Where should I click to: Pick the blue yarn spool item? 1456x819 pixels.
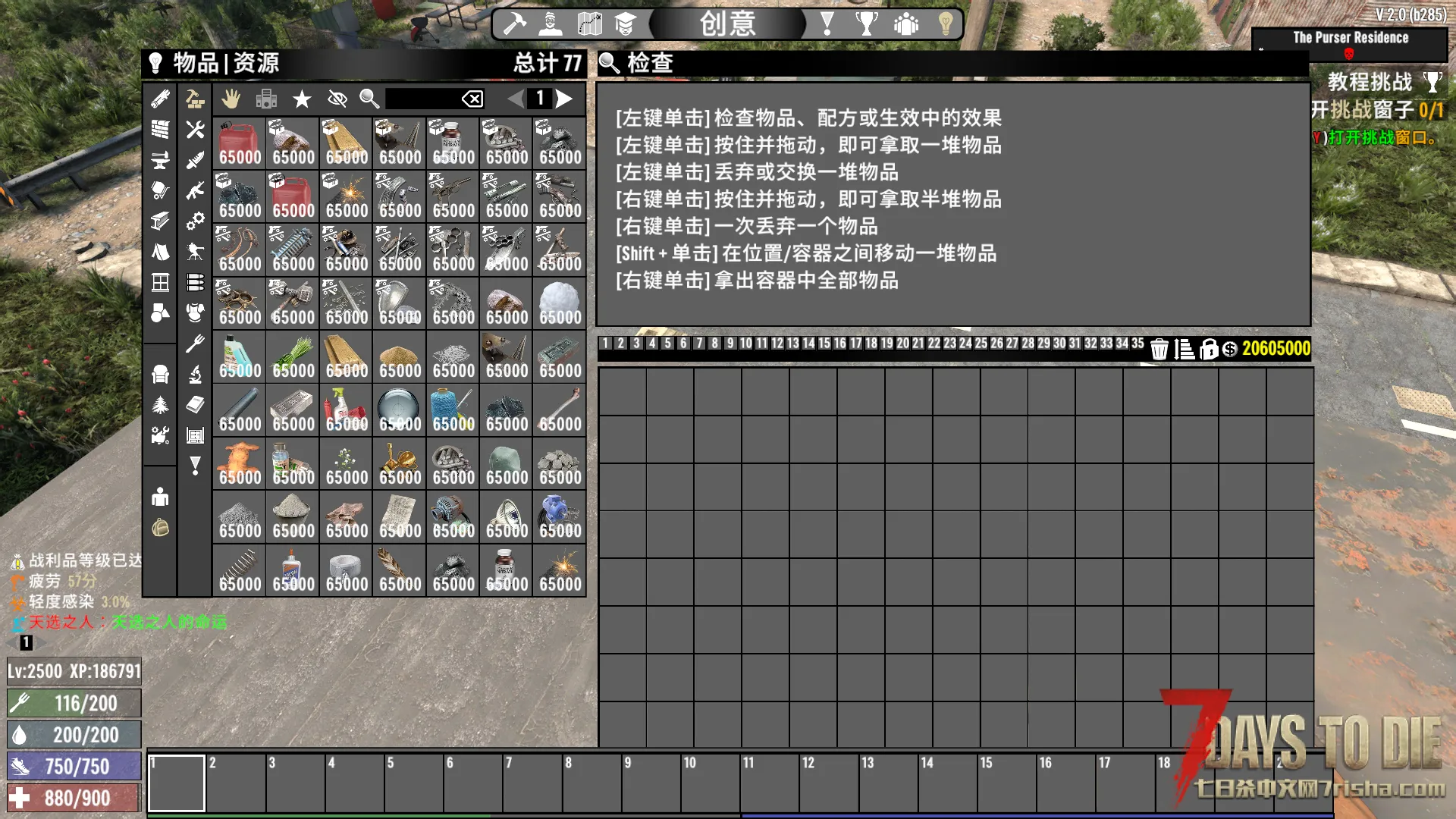pyautogui.click(x=453, y=410)
